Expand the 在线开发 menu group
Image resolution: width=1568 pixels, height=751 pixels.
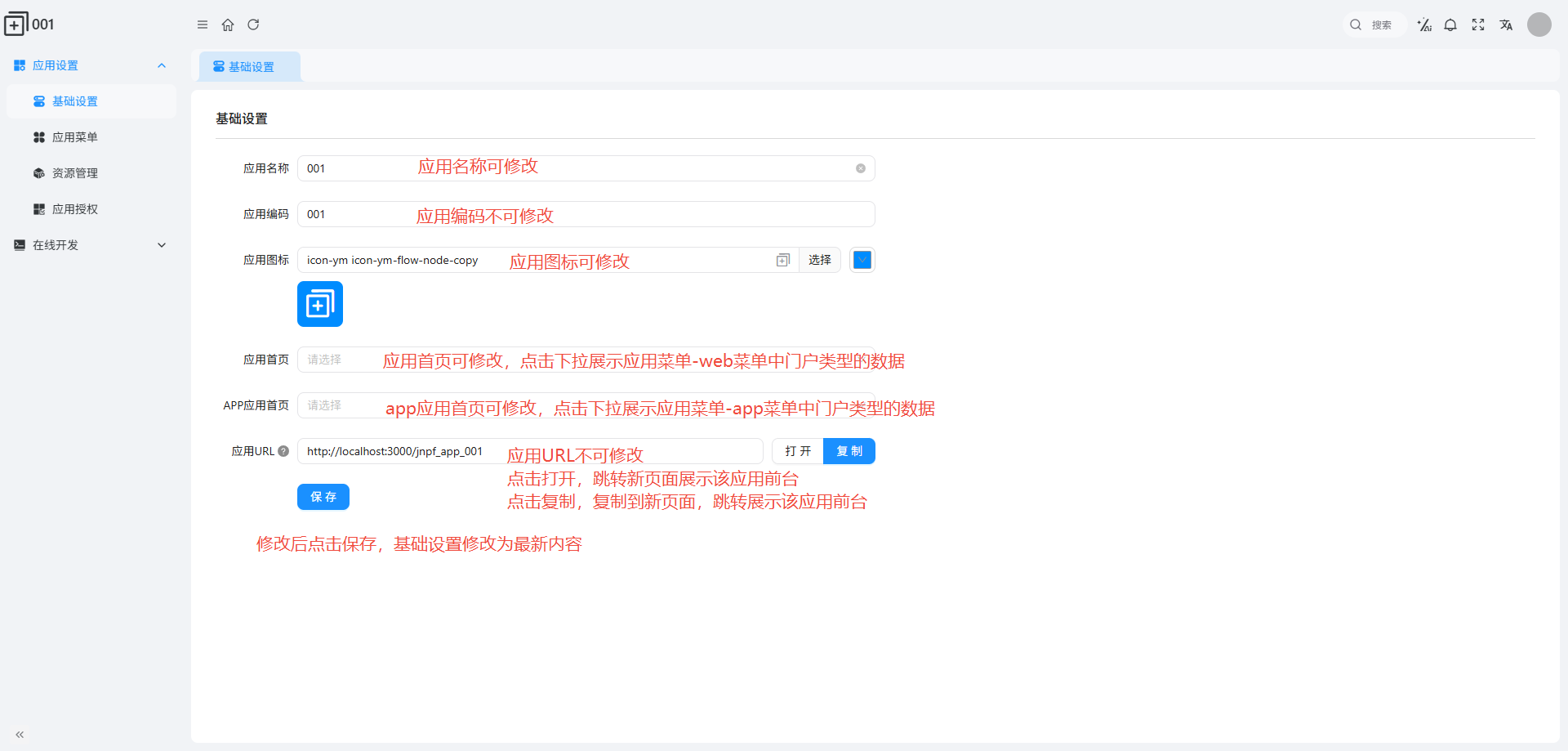tap(162, 245)
